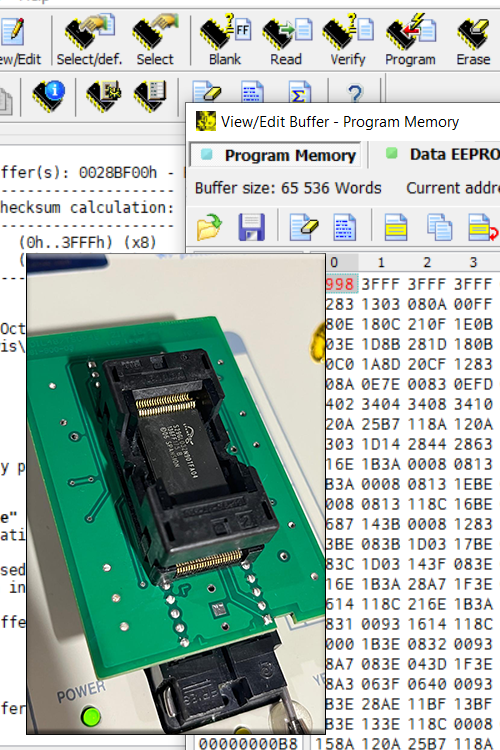Click the programmer socket photo thumbnail
The height and width of the screenshot is (750, 500).
[176, 494]
